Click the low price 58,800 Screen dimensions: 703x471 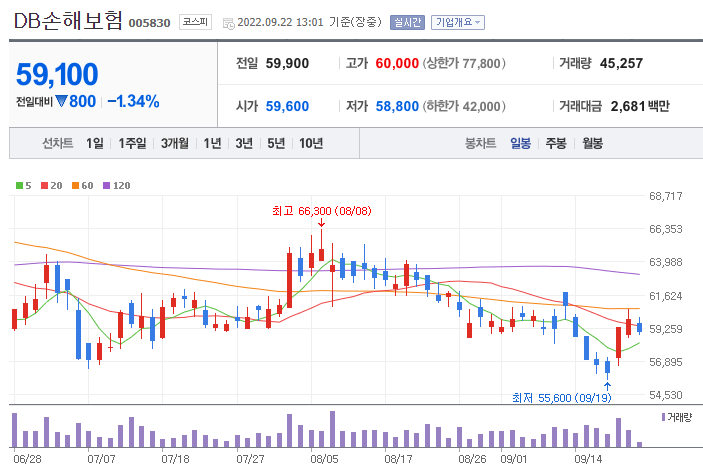397,106
